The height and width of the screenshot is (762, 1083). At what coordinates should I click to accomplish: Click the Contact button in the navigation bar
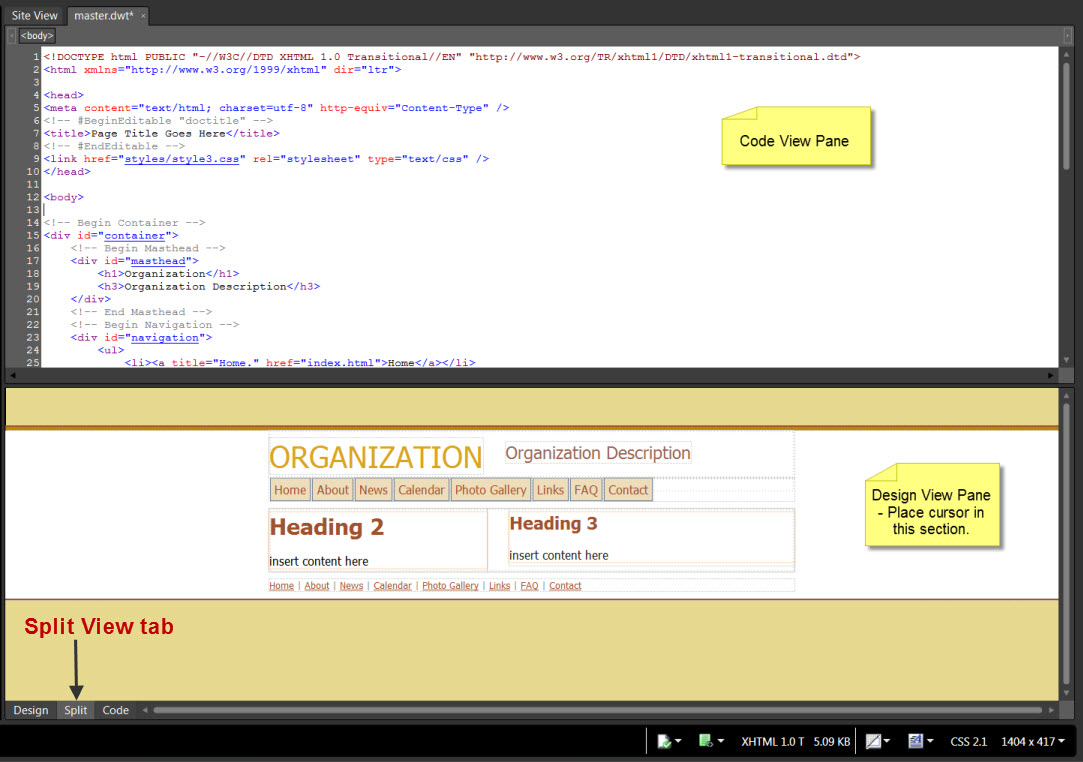[x=628, y=490]
